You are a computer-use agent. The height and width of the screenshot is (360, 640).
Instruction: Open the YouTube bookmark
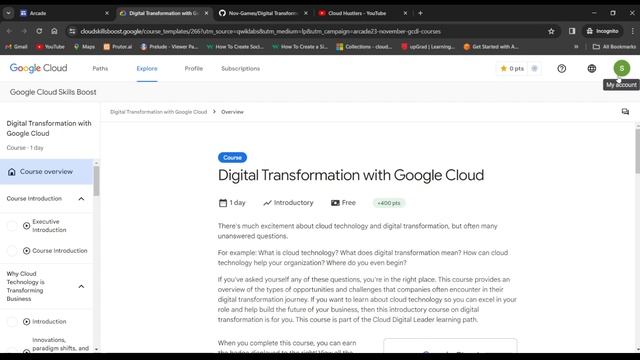tap(51, 47)
